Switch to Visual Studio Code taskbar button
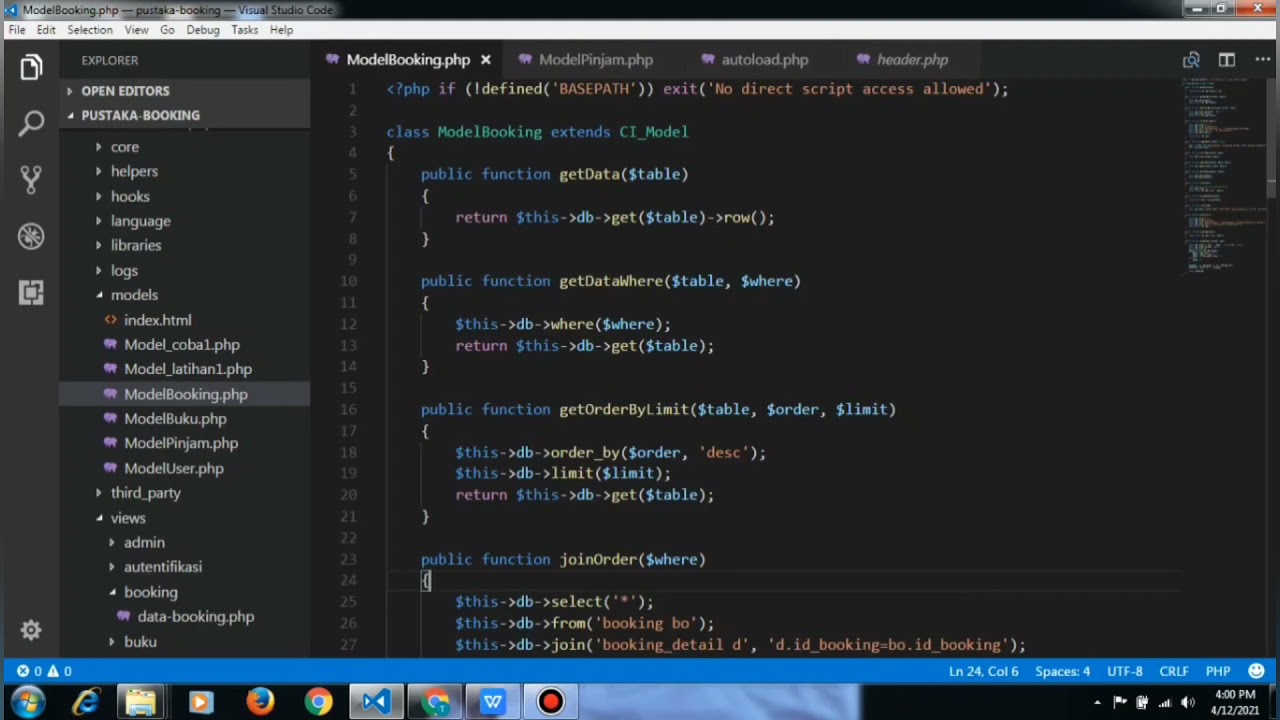 (x=376, y=702)
